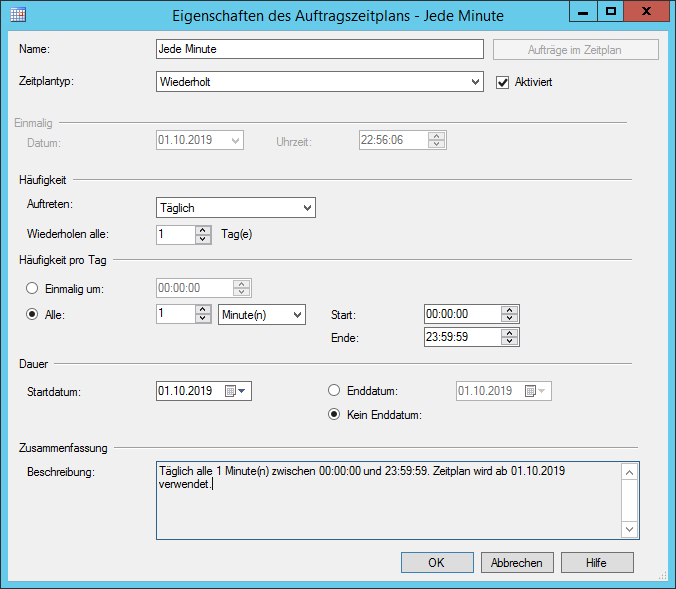676x589 pixels.
Task: Open the Zeitplantyp dropdown showing Wiederholt
Action: [319, 81]
